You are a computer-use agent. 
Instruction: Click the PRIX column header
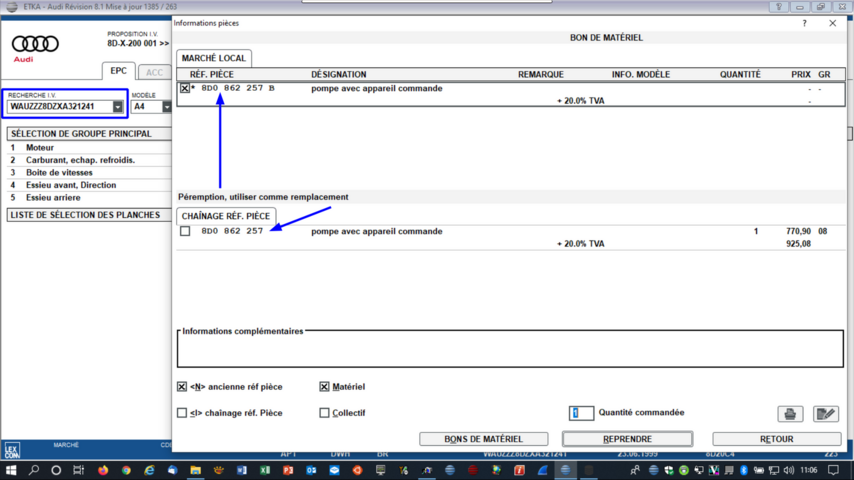pos(801,75)
